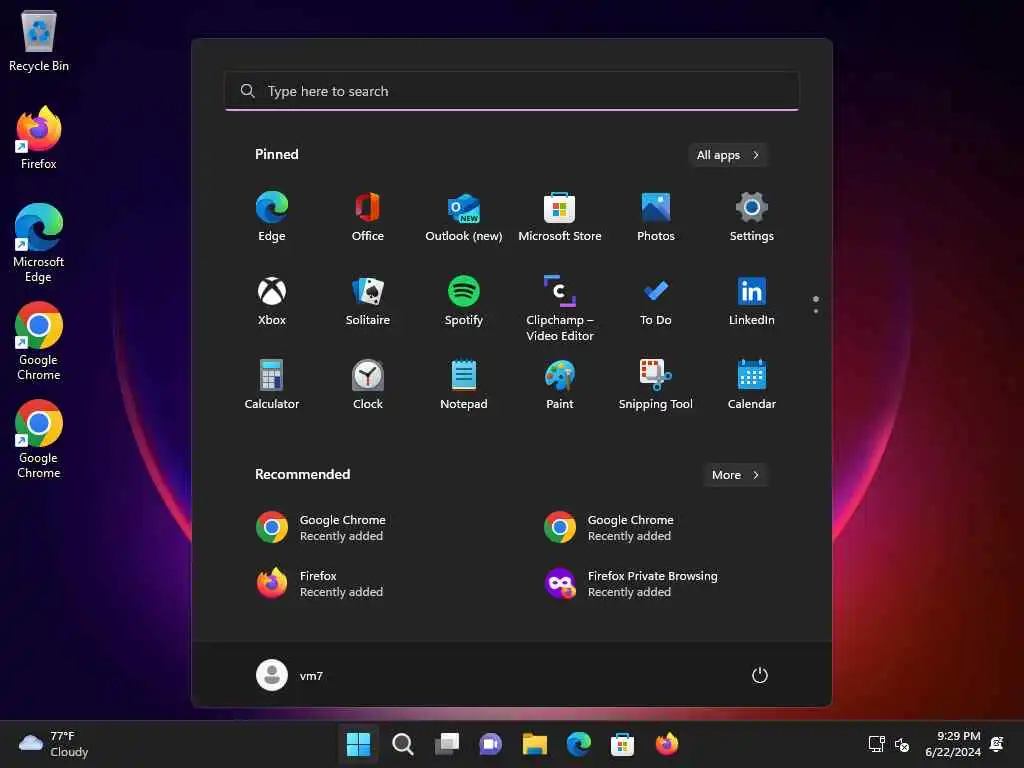Image resolution: width=1024 pixels, height=768 pixels.
Task: Select Firefox desktop shortcut
Action: [39, 138]
